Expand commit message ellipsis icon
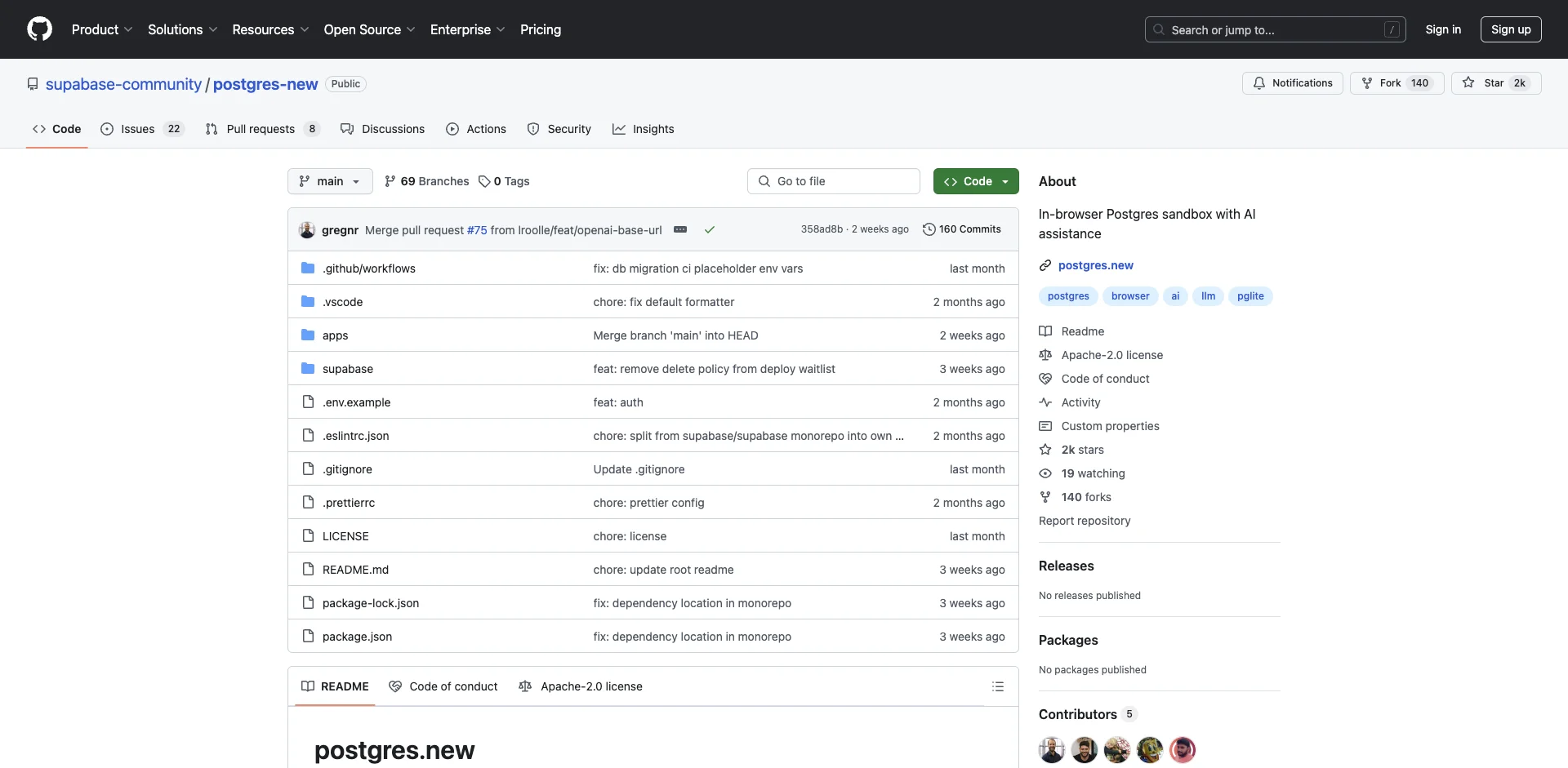Image resolution: width=1568 pixels, height=768 pixels. tap(680, 230)
